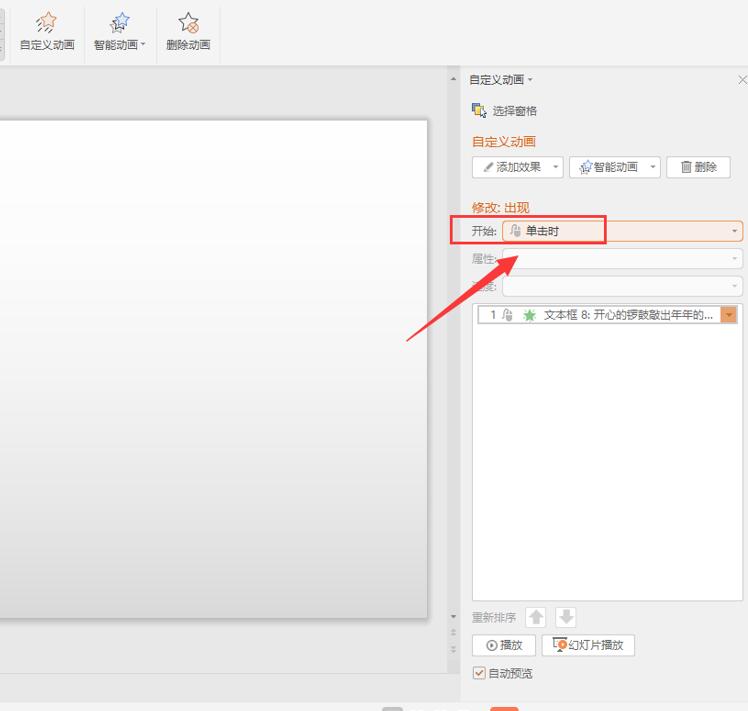Close the Custom Animation pane

click(742, 80)
